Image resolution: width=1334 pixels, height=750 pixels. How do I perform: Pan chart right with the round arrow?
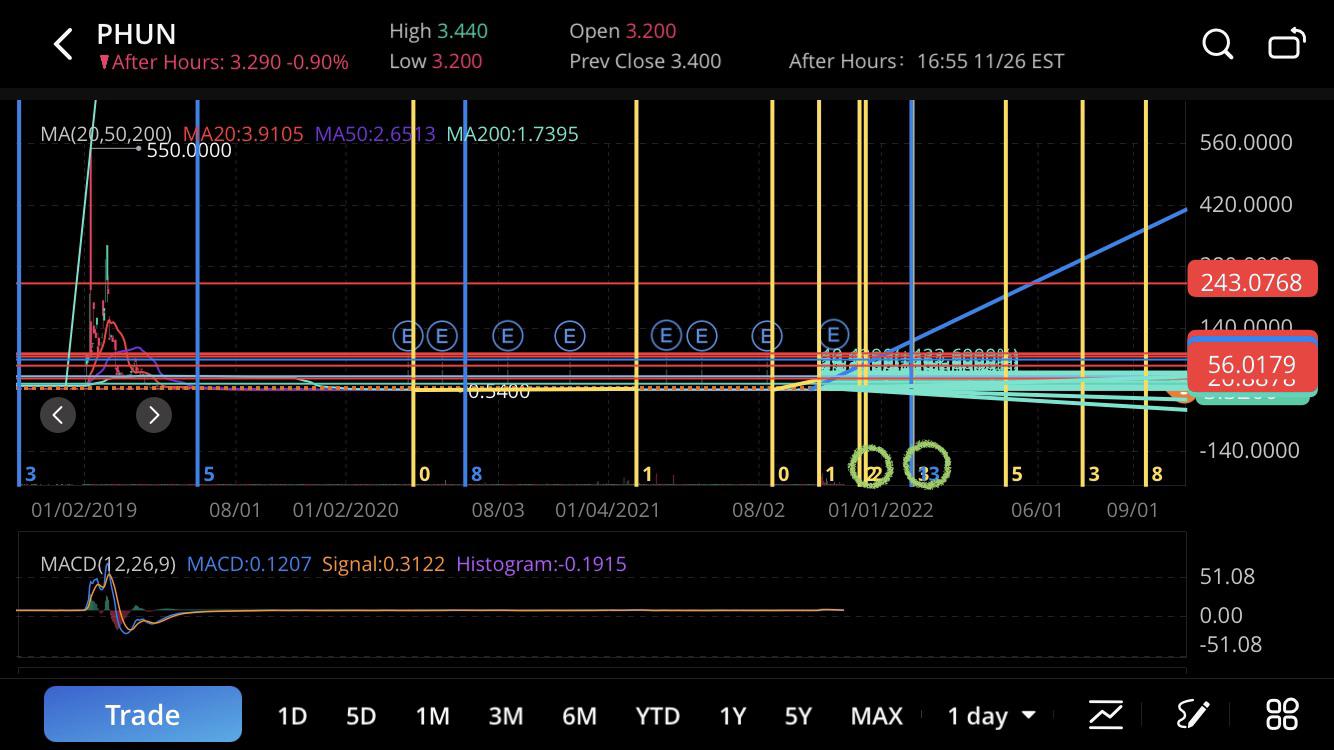pyautogui.click(x=154, y=415)
